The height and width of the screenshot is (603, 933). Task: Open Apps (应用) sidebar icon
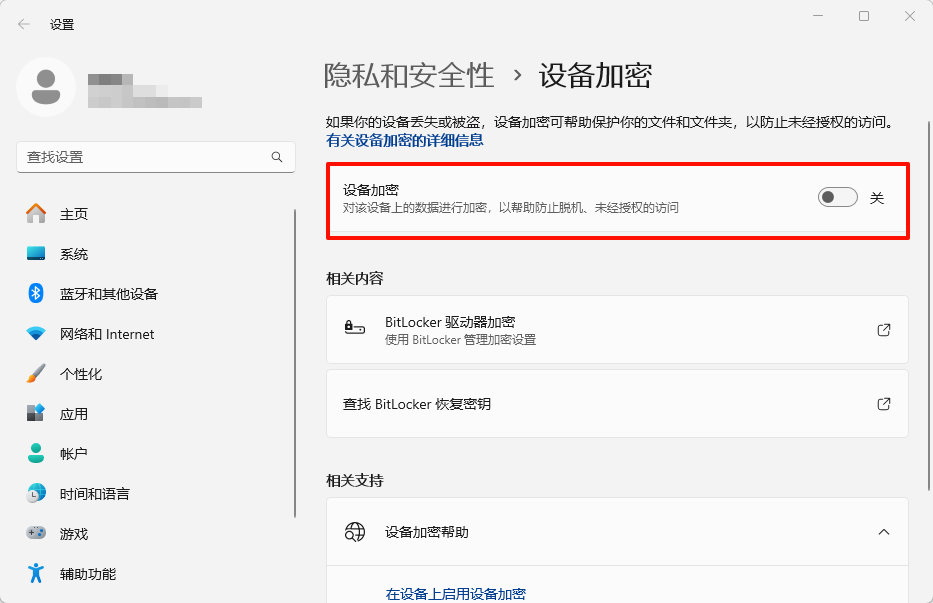(36, 414)
